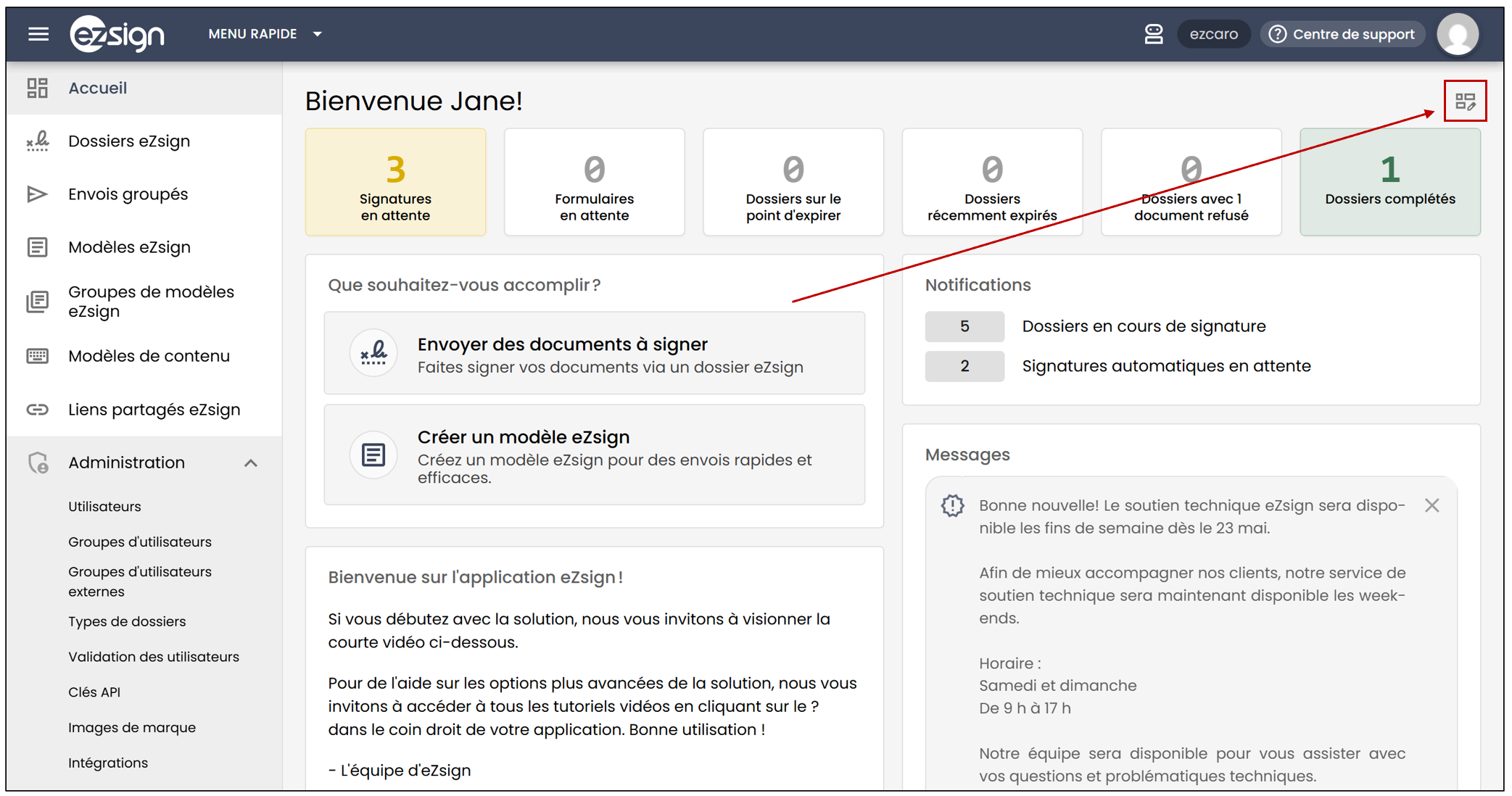
Task: Click the Modèles de contenu keyboard icon
Action: (x=38, y=356)
